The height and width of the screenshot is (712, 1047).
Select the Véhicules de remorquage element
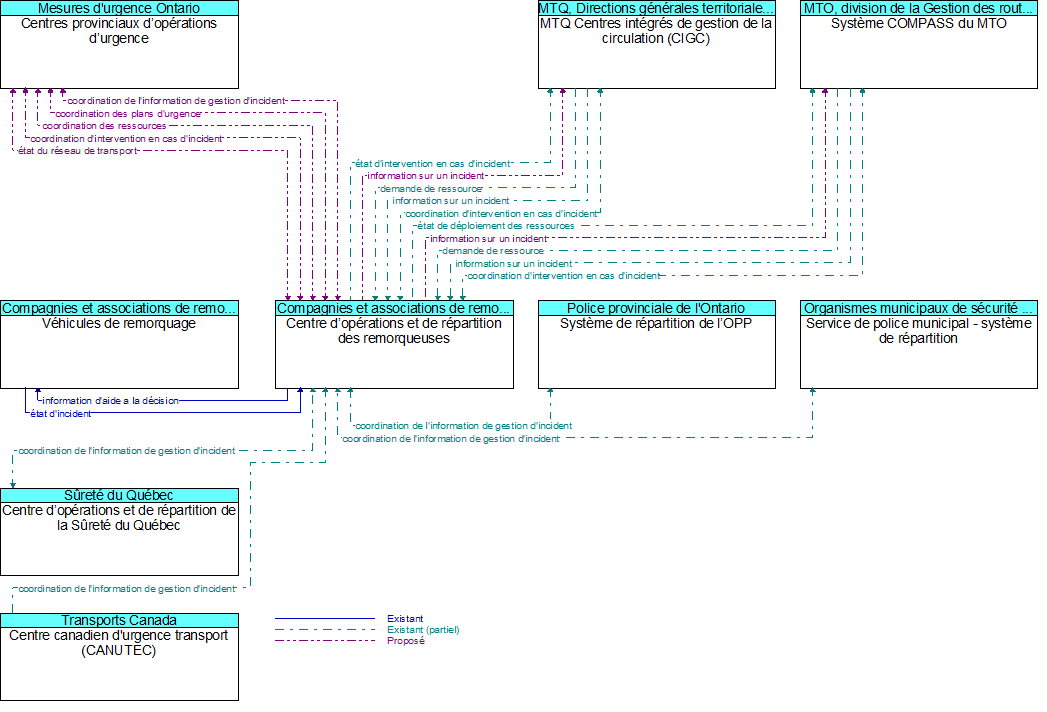(x=119, y=350)
